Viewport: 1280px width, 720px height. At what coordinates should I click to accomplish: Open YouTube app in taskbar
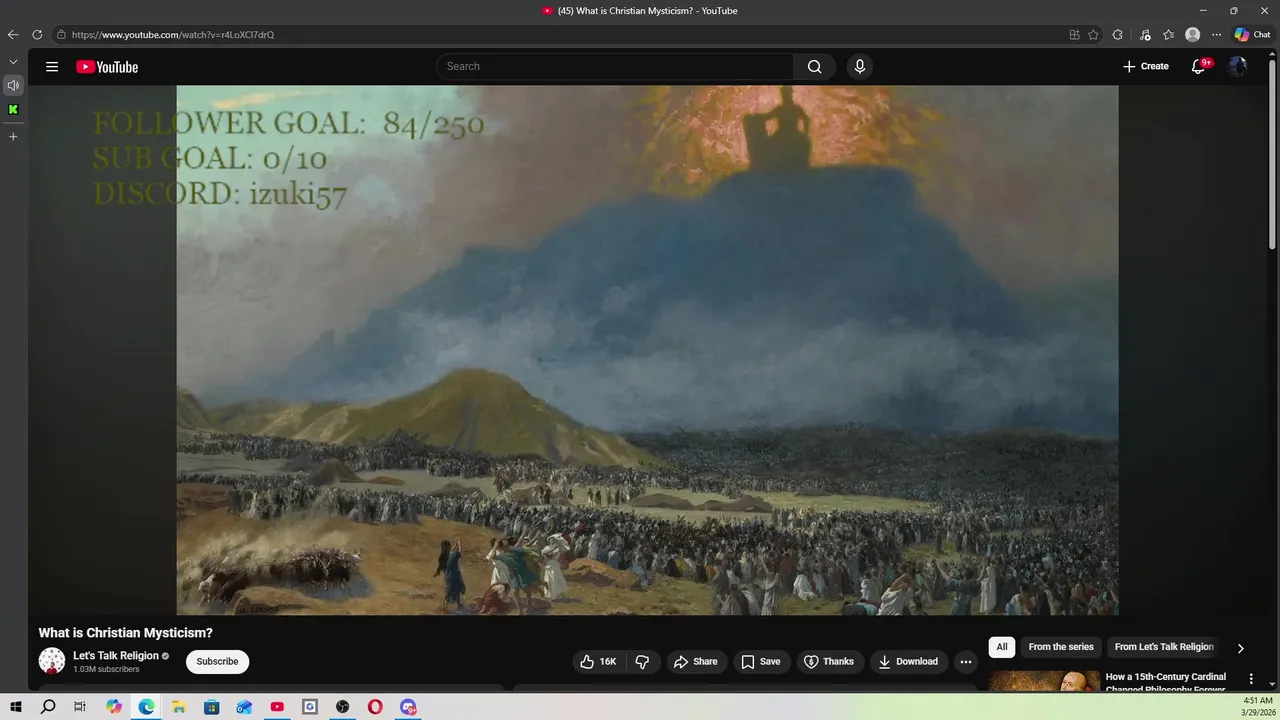pos(277,707)
